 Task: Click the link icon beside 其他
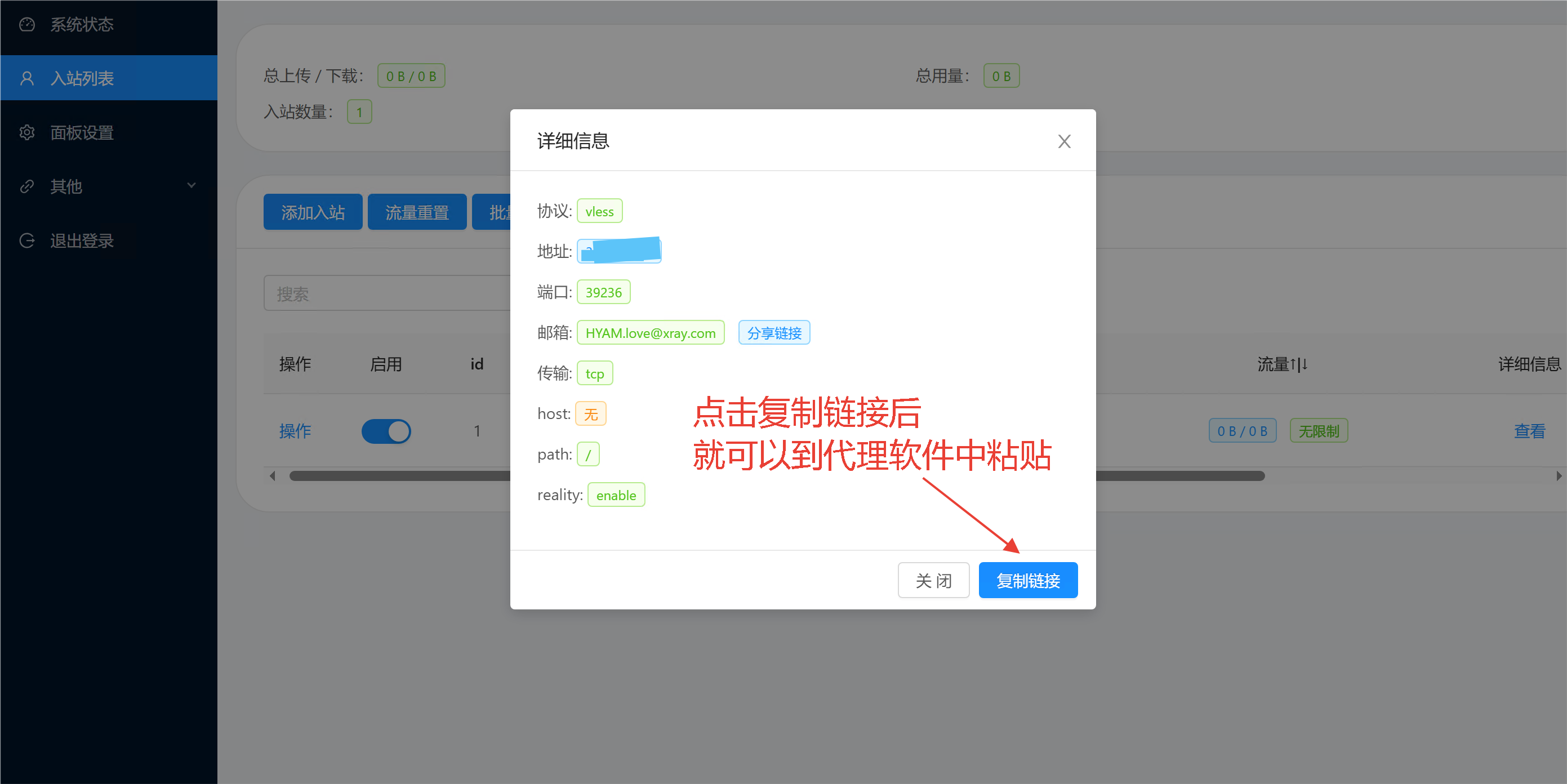27,186
